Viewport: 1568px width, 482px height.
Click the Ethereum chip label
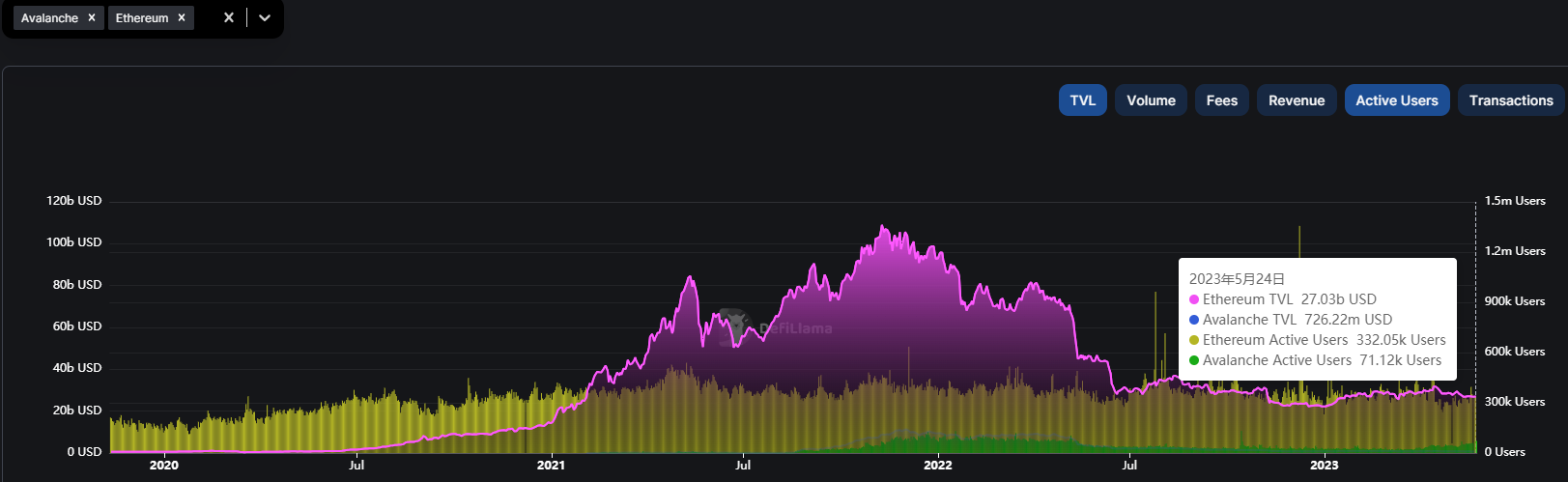[x=142, y=18]
